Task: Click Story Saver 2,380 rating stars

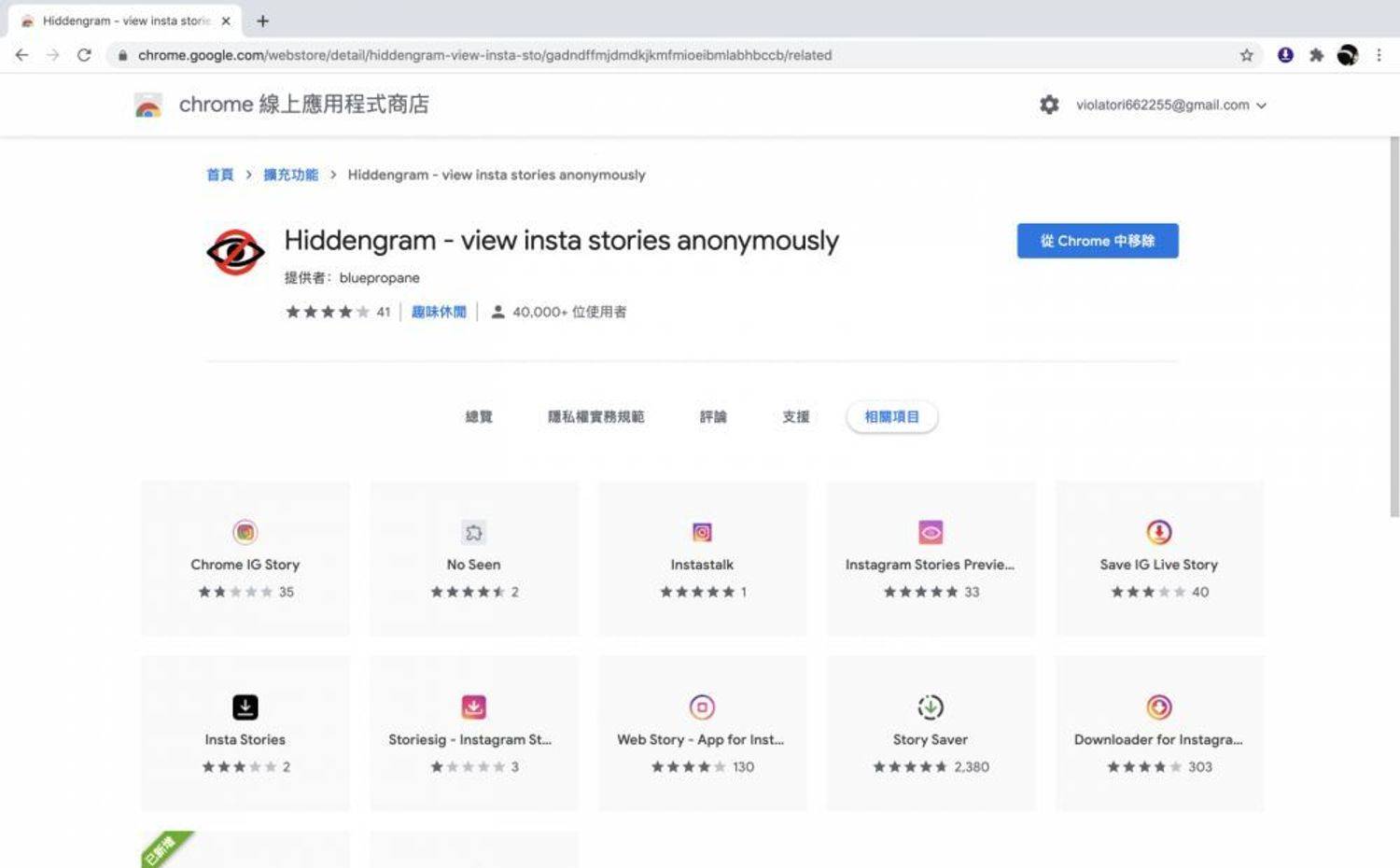Action: [910, 767]
